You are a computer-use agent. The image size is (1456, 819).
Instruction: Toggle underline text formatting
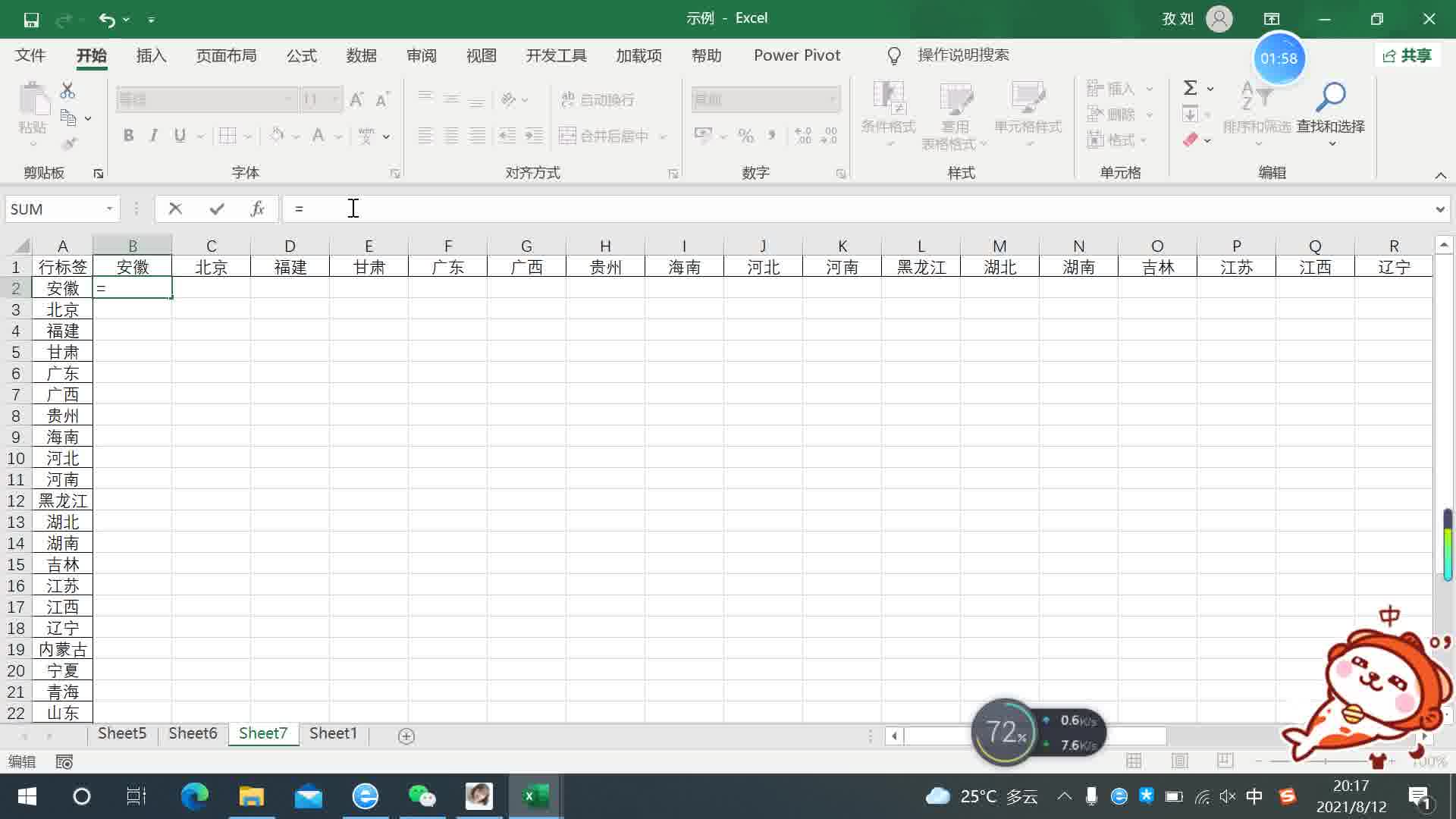pos(179,135)
